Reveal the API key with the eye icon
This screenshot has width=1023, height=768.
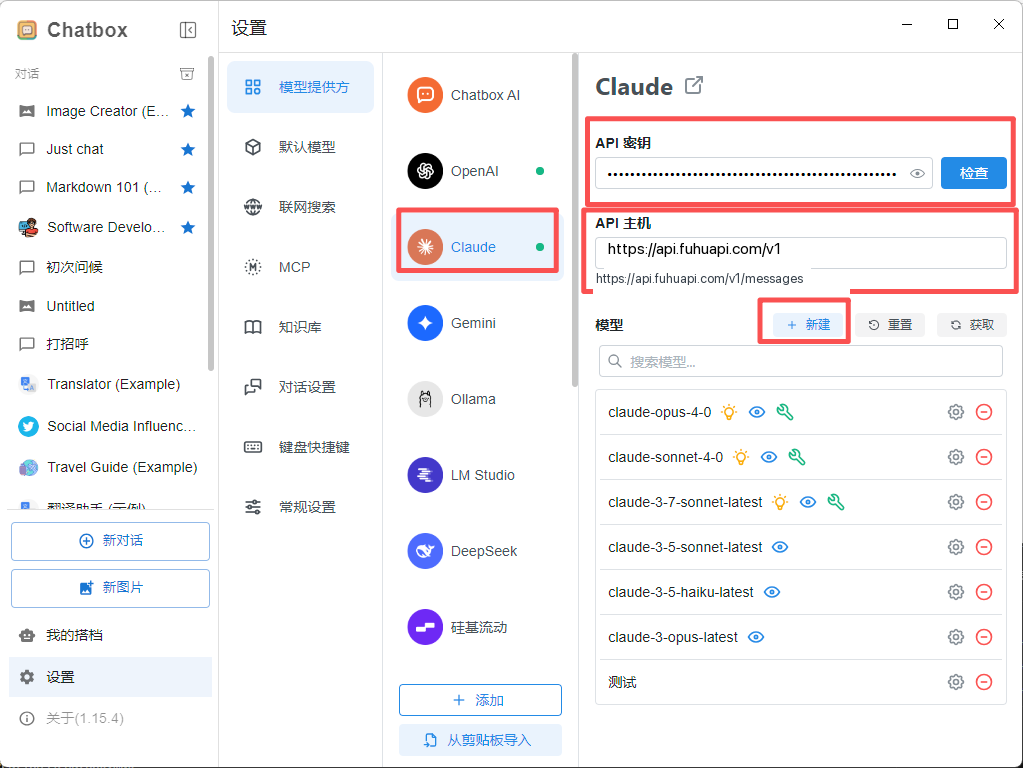[917, 174]
